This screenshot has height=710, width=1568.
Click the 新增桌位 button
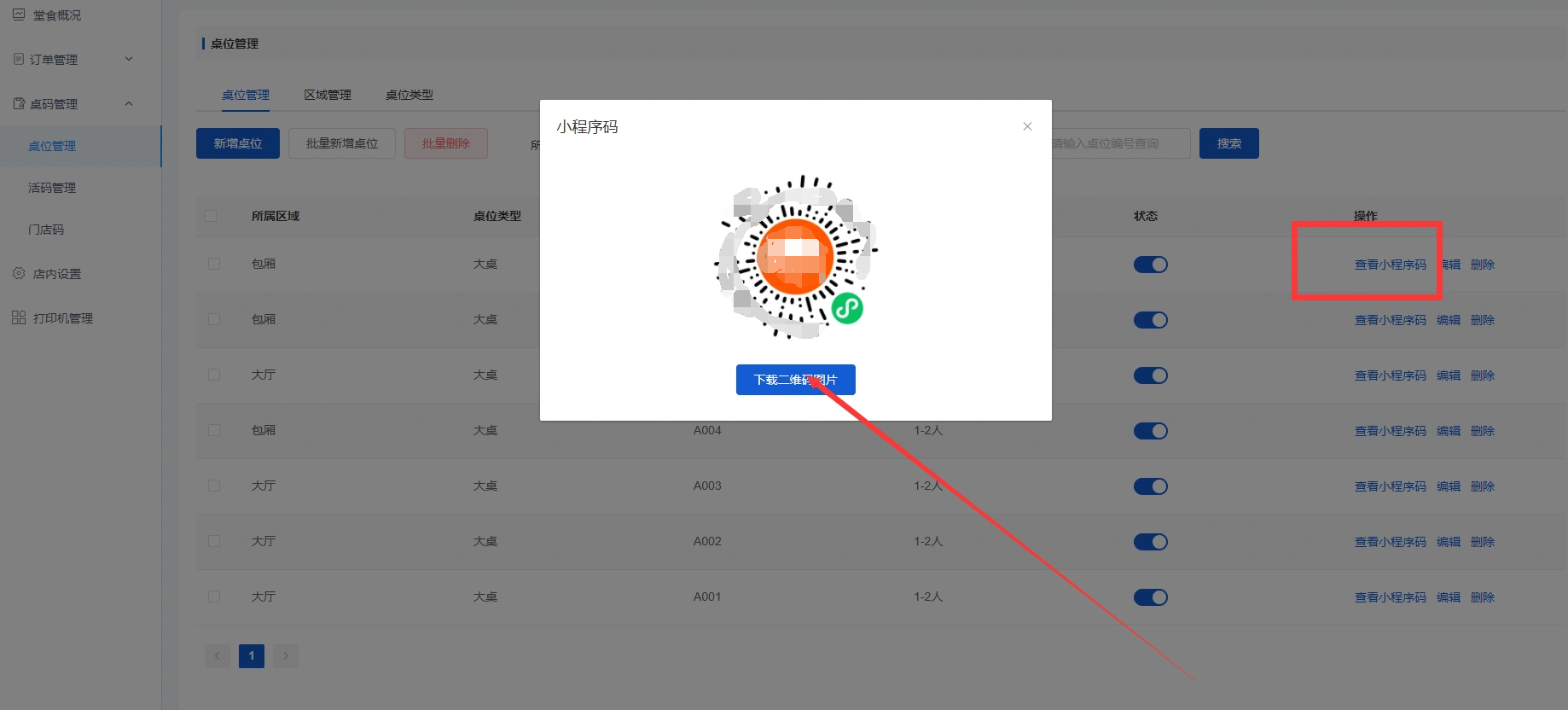[x=238, y=143]
